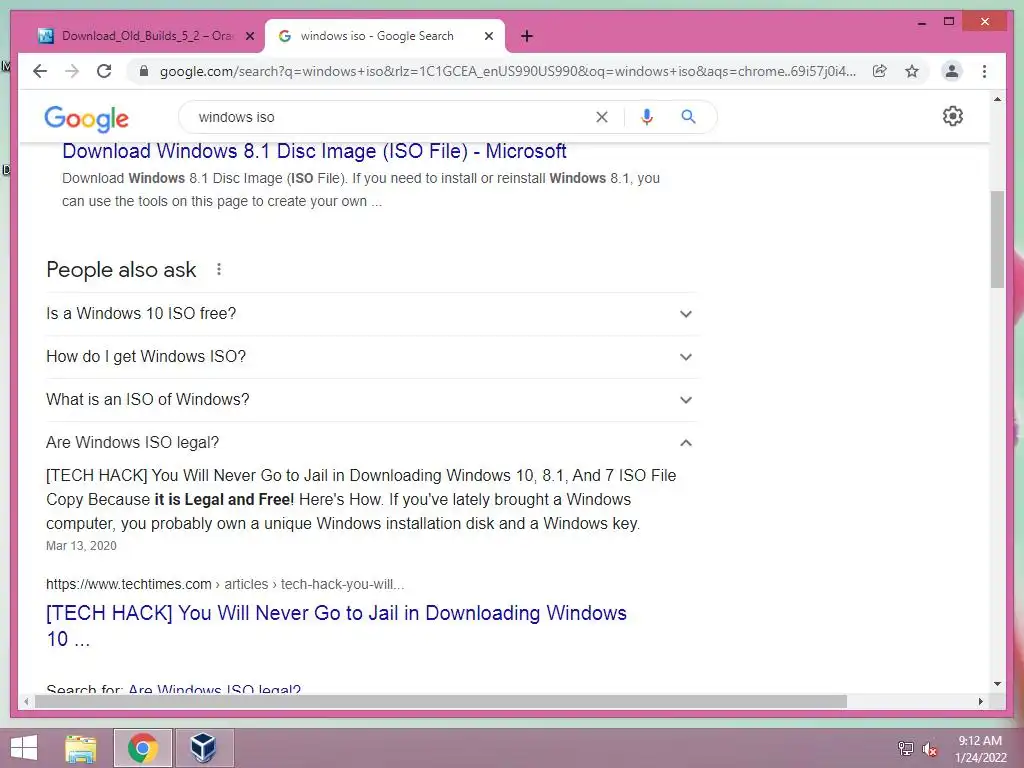Image resolution: width=1024 pixels, height=768 pixels.
Task: Click the Chrome address bar URL
Action: tap(507, 71)
